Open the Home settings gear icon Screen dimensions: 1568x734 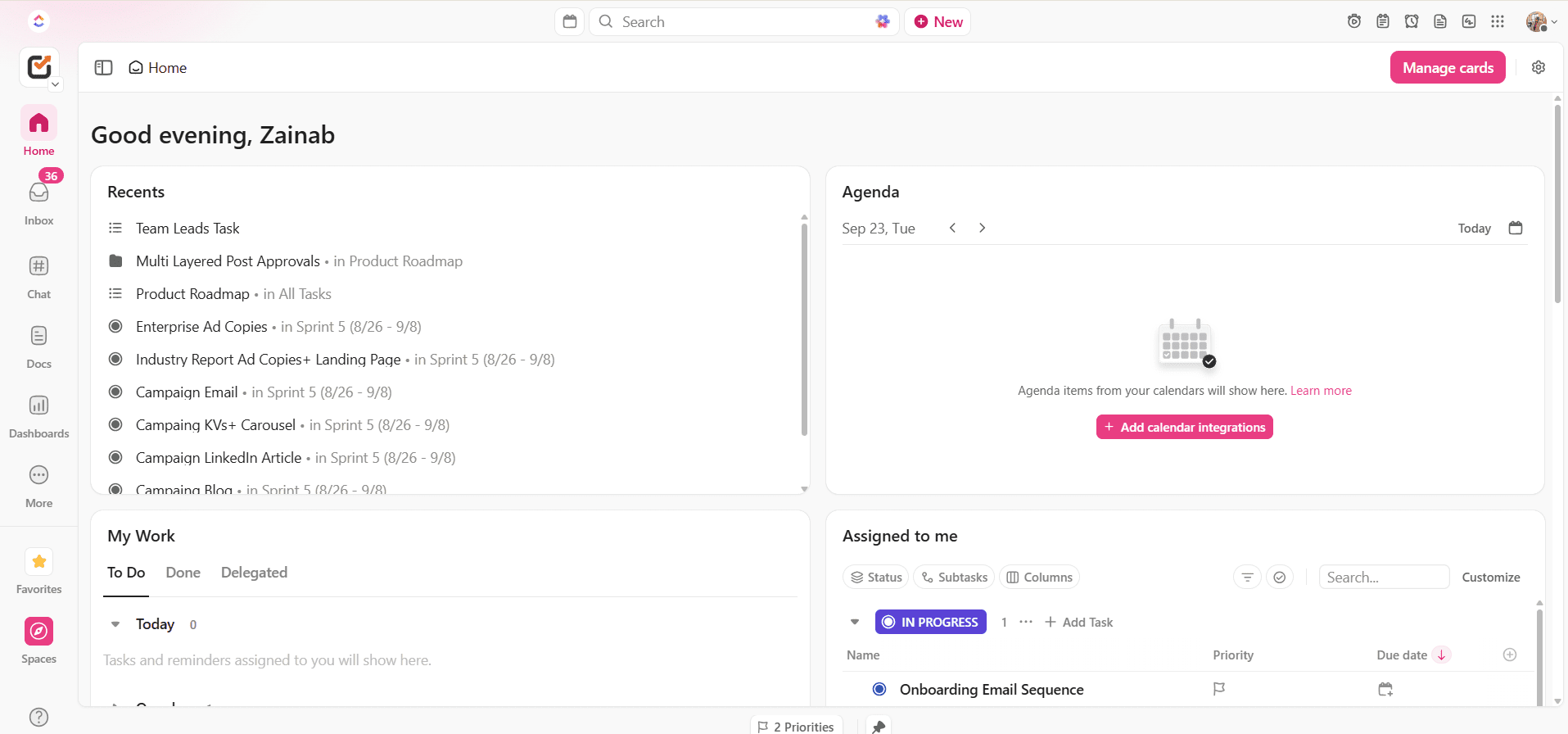tap(1539, 68)
